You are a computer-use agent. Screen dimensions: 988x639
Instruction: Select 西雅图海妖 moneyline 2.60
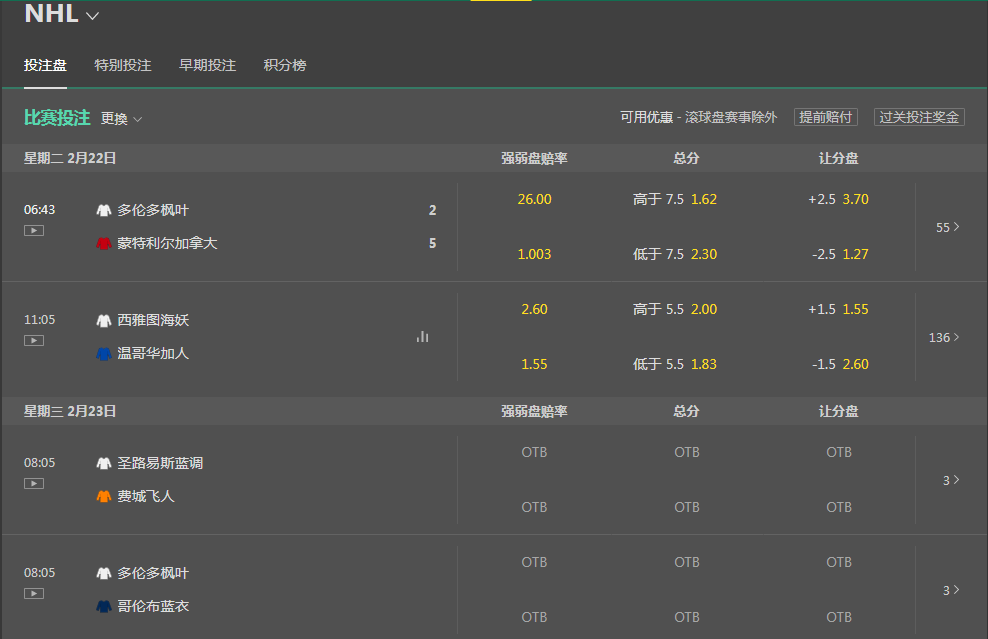point(534,309)
